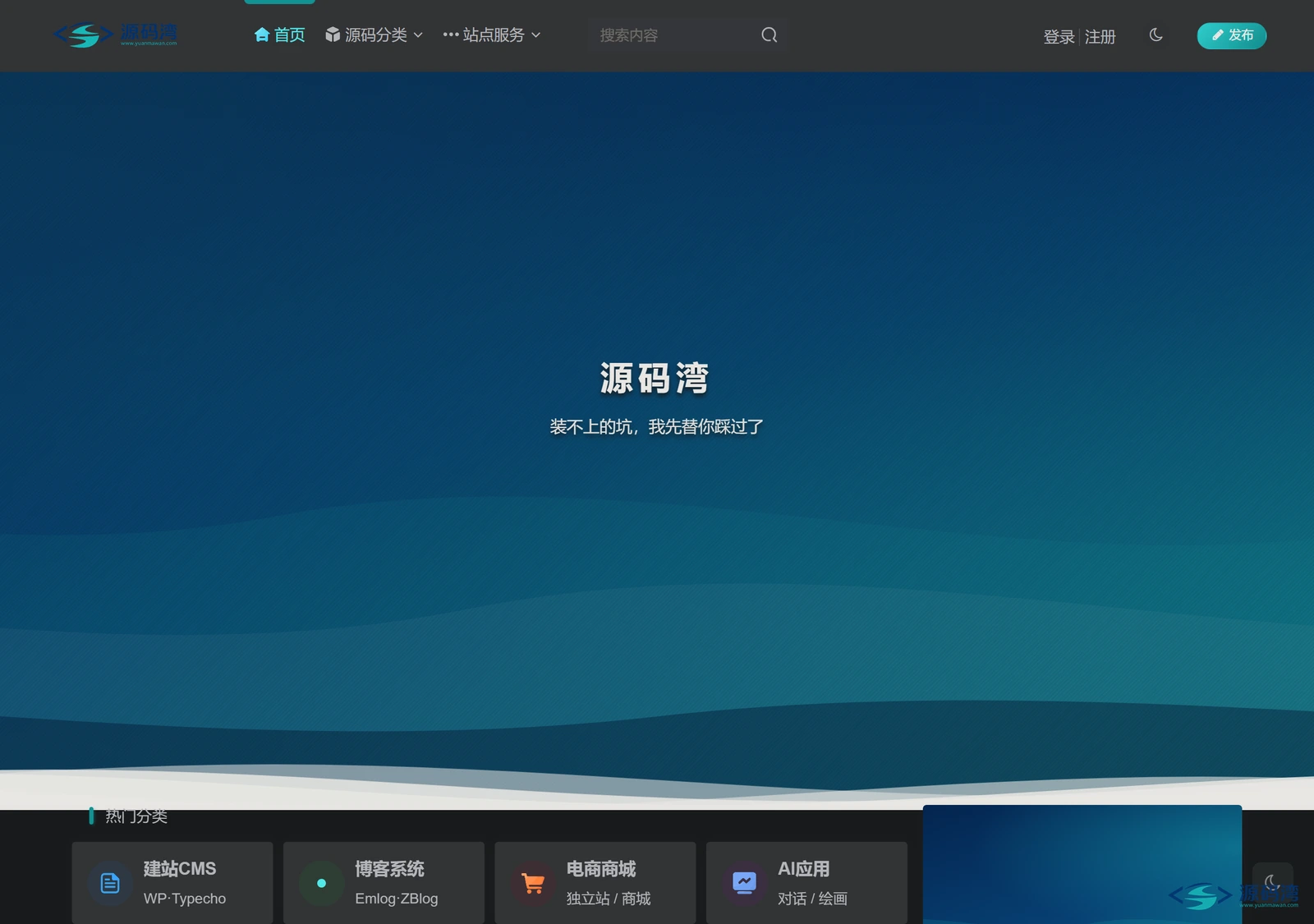
Task: Open the 注册 register link
Action: tap(1100, 37)
